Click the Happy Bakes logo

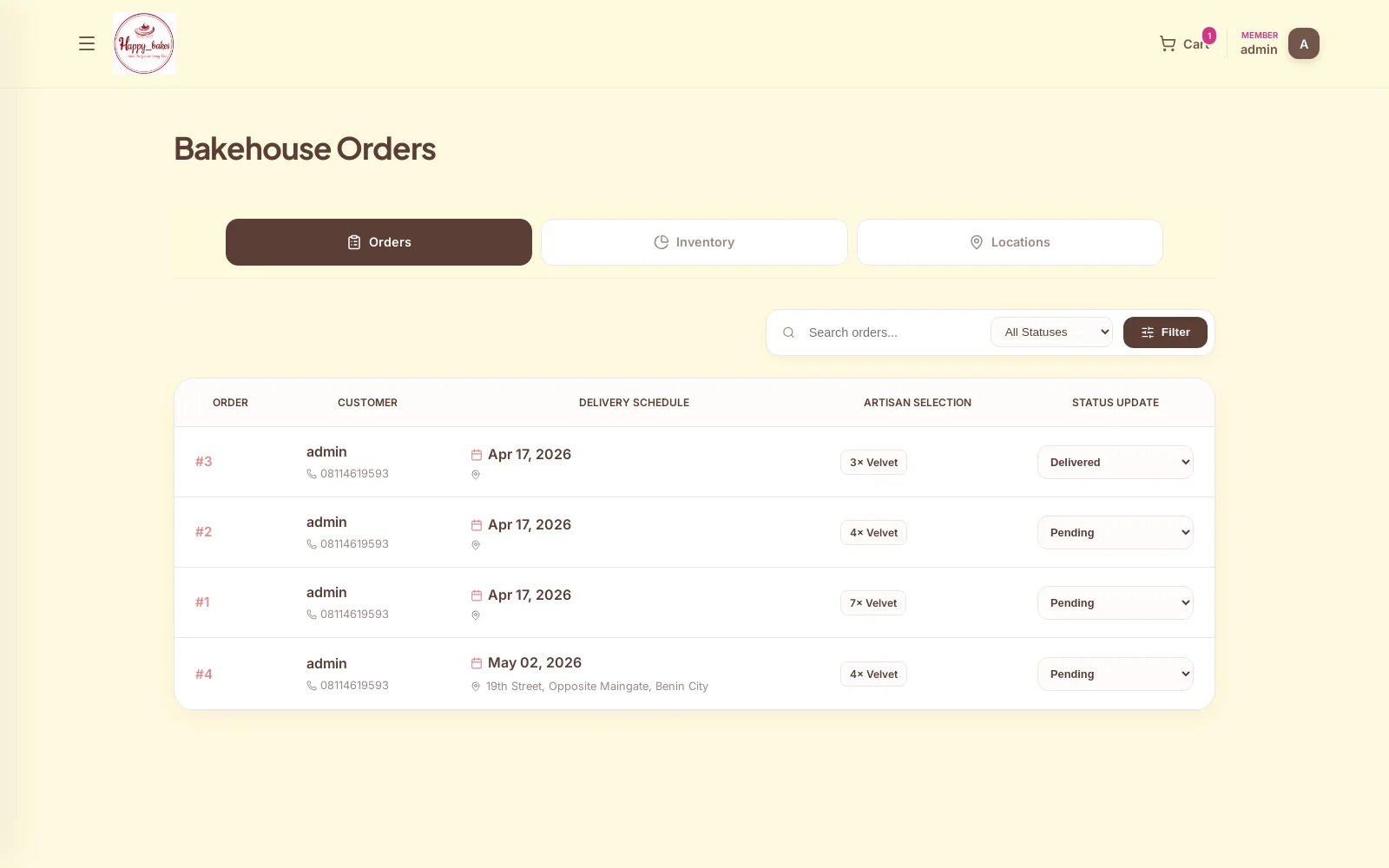(x=144, y=43)
